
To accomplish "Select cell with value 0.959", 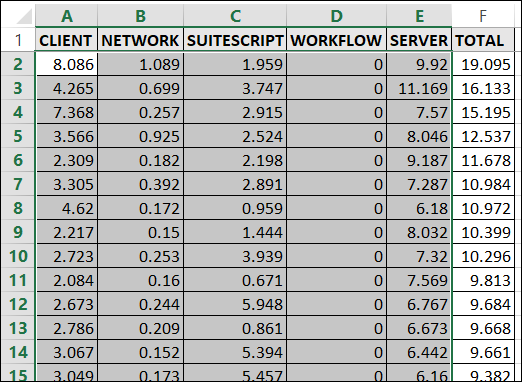I will coord(235,208).
